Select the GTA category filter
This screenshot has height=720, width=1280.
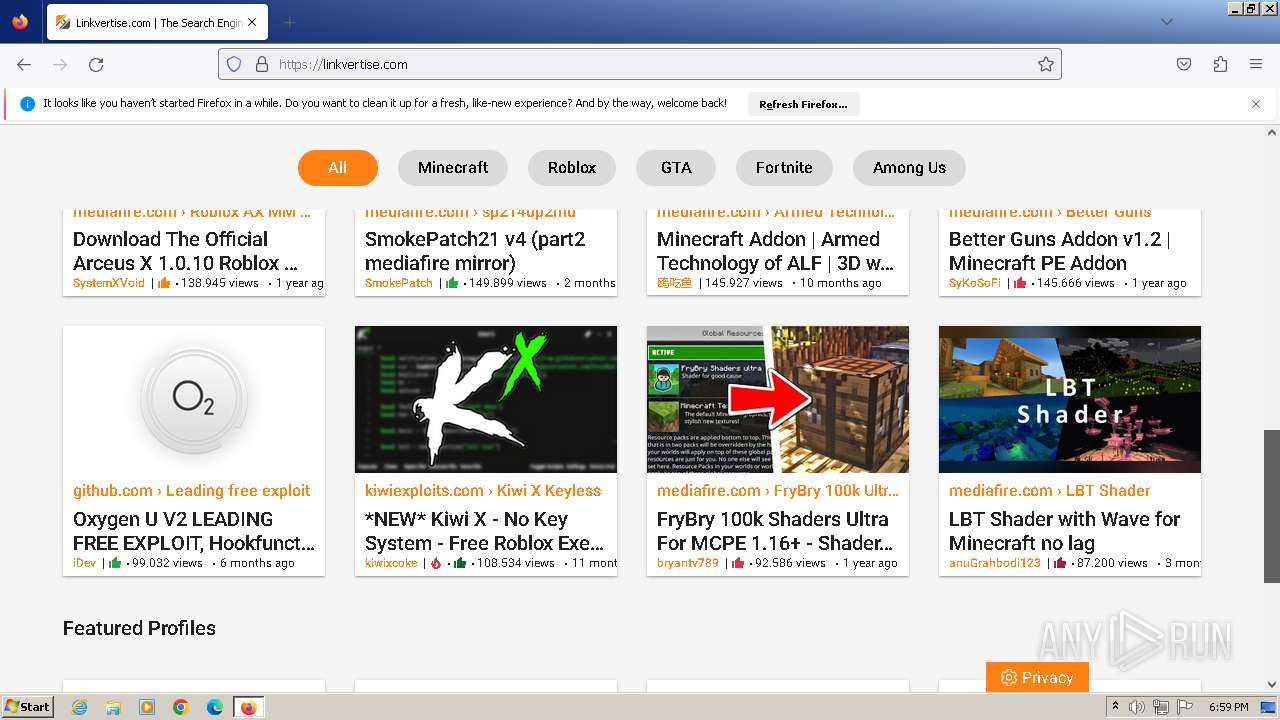click(676, 168)
